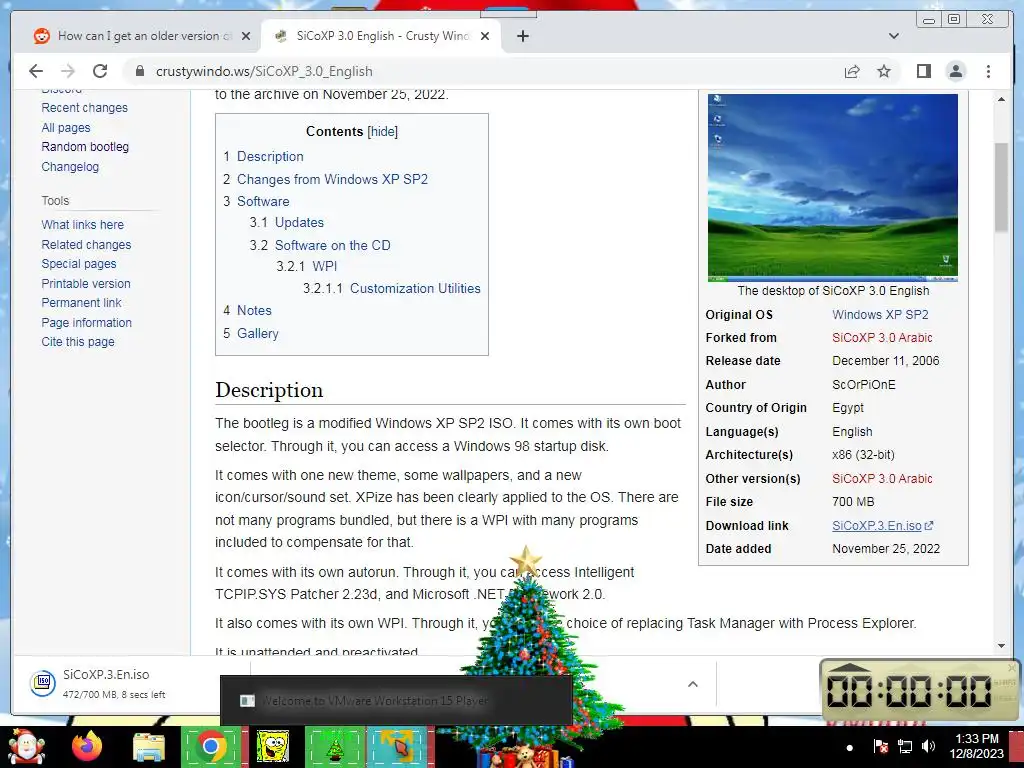Image resolution: width=1024 pixels, height=768 pixels.
Task: Open the taskbar clock showing 1:33 PM
Action: coord(976,746)
